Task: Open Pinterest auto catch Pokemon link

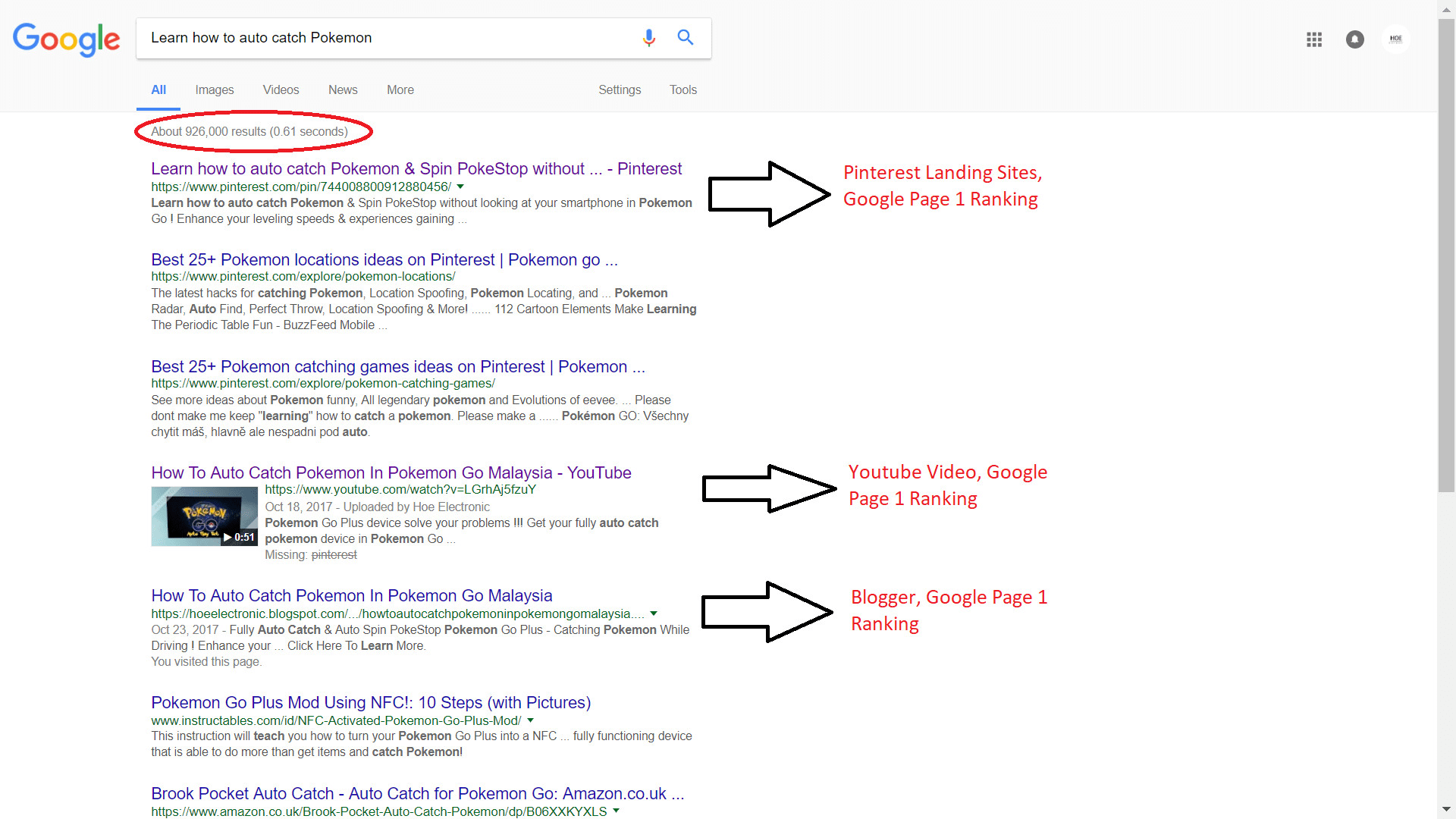Action: pos(416,169)
